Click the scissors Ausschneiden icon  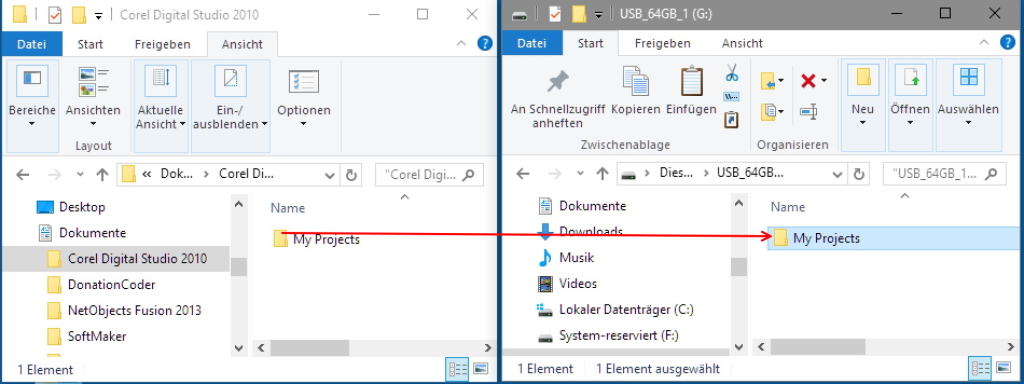click(x=731, y=72)
